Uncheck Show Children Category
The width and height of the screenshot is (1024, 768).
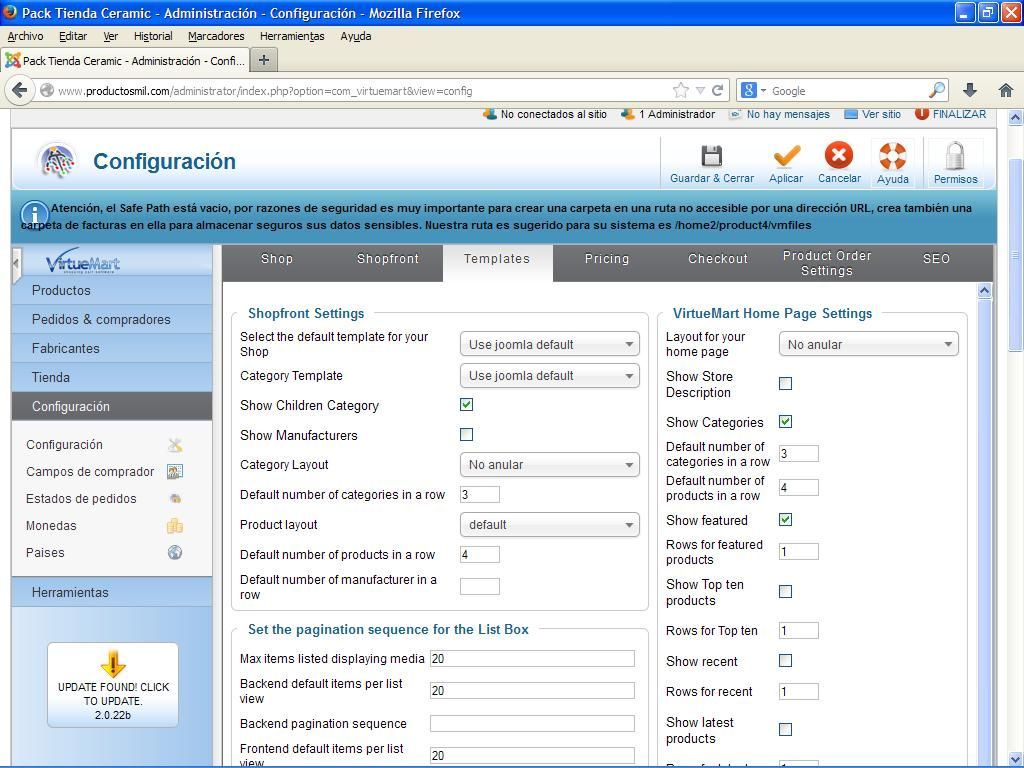[x=466, y=405]
